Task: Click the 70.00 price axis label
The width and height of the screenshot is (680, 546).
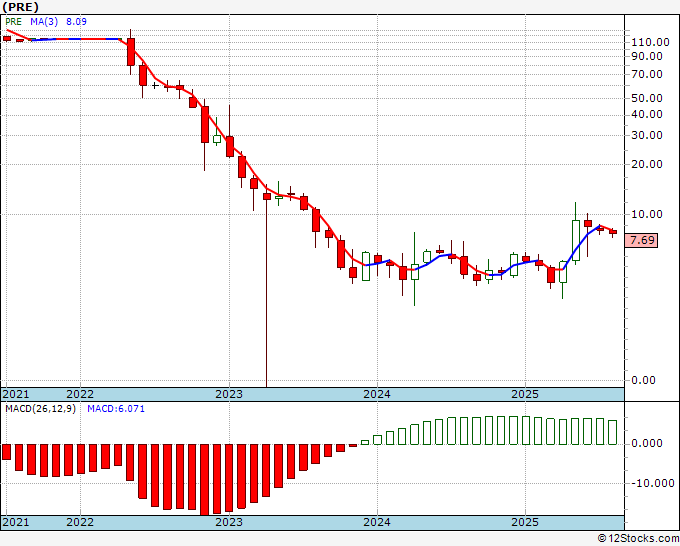Action: 647,74
